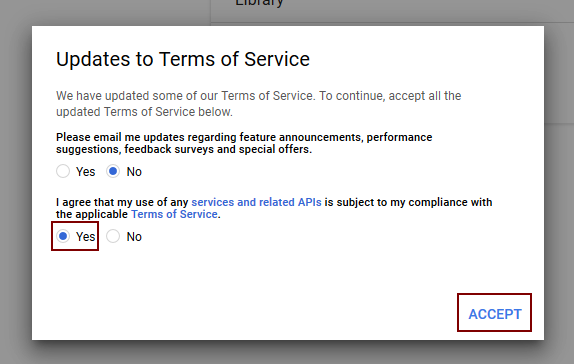
Task: Choose the Yes radio circle agreeing to Terms
Action: (63, 236)
